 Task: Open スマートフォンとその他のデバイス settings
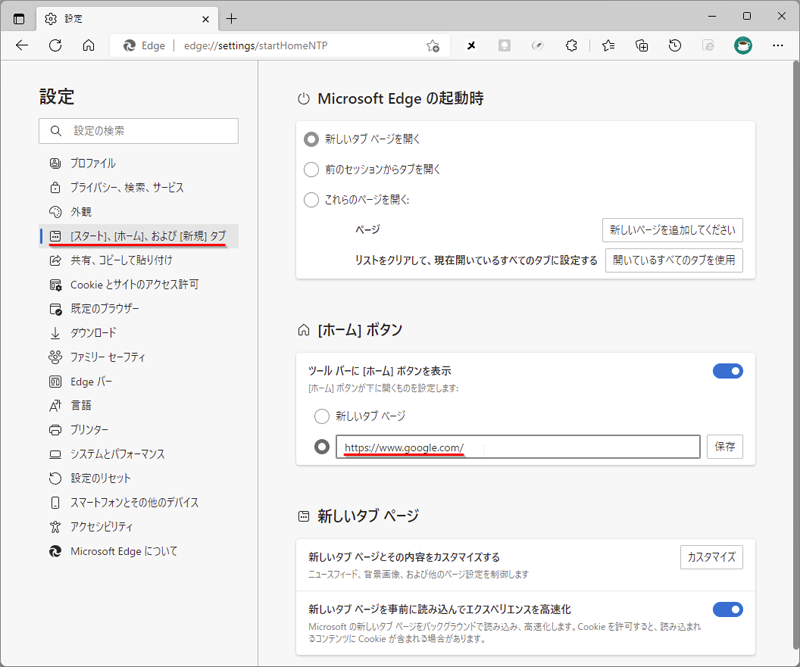[138, 503]
